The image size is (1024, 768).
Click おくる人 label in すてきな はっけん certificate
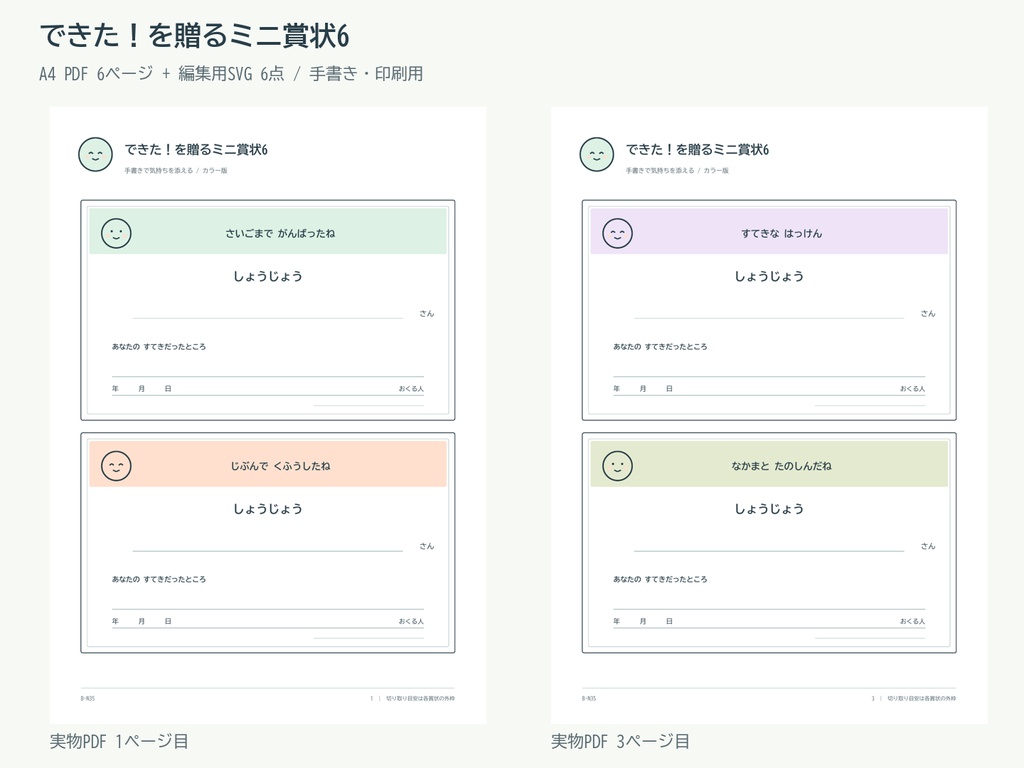pos(913,389)
